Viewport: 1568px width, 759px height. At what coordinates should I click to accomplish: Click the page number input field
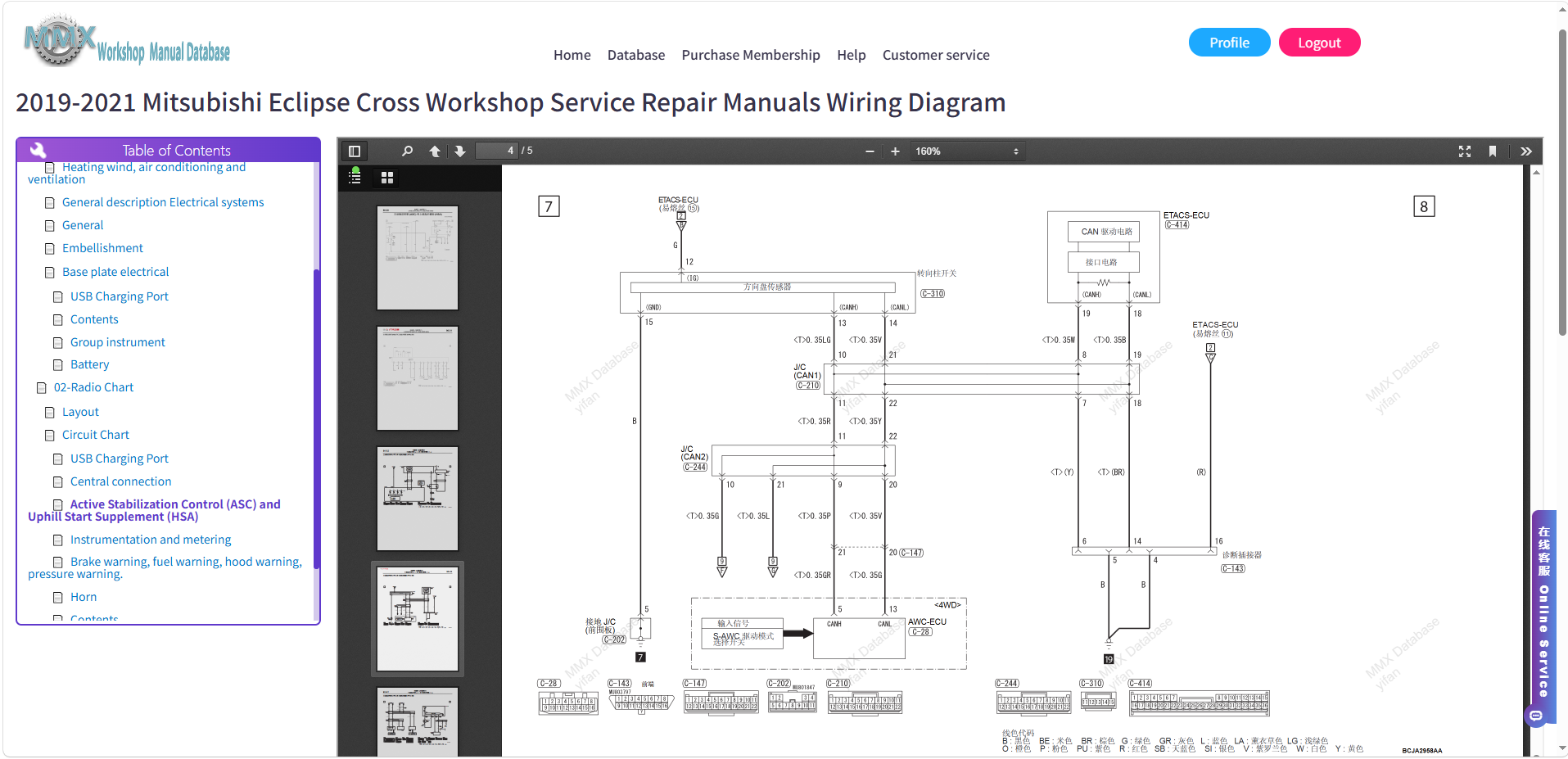pyautogui.click(x=496, y=151)
